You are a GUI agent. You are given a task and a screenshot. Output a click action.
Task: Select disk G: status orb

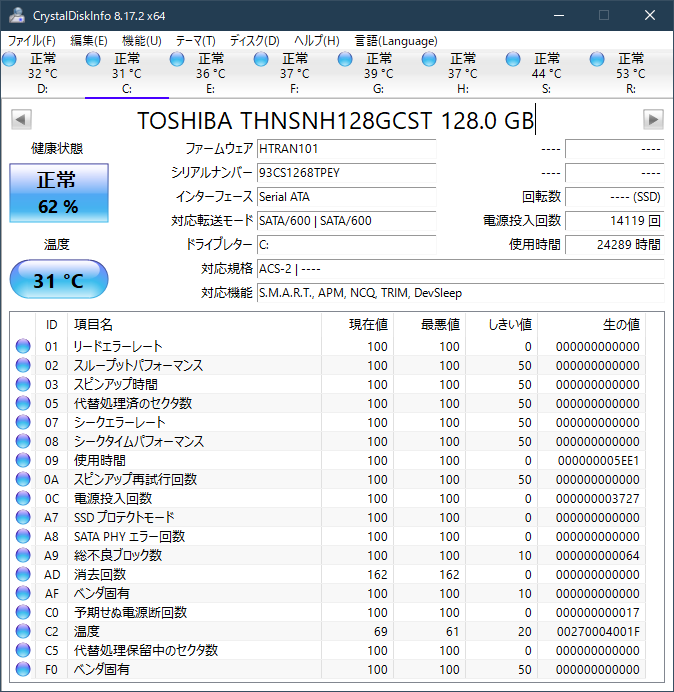[345, 59]
